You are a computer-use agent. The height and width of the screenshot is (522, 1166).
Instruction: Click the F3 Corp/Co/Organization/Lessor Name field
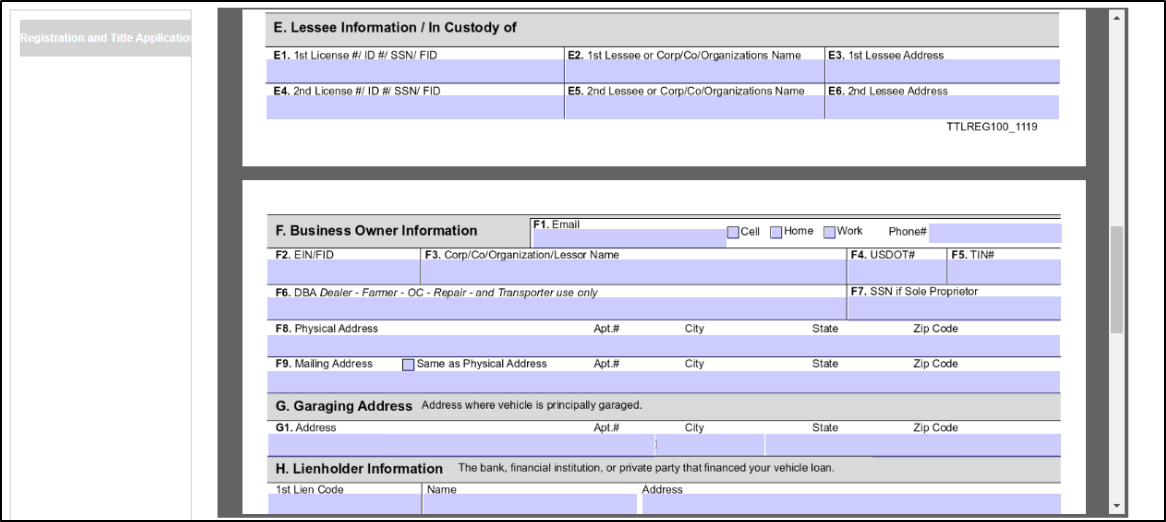tap(634, 272)
